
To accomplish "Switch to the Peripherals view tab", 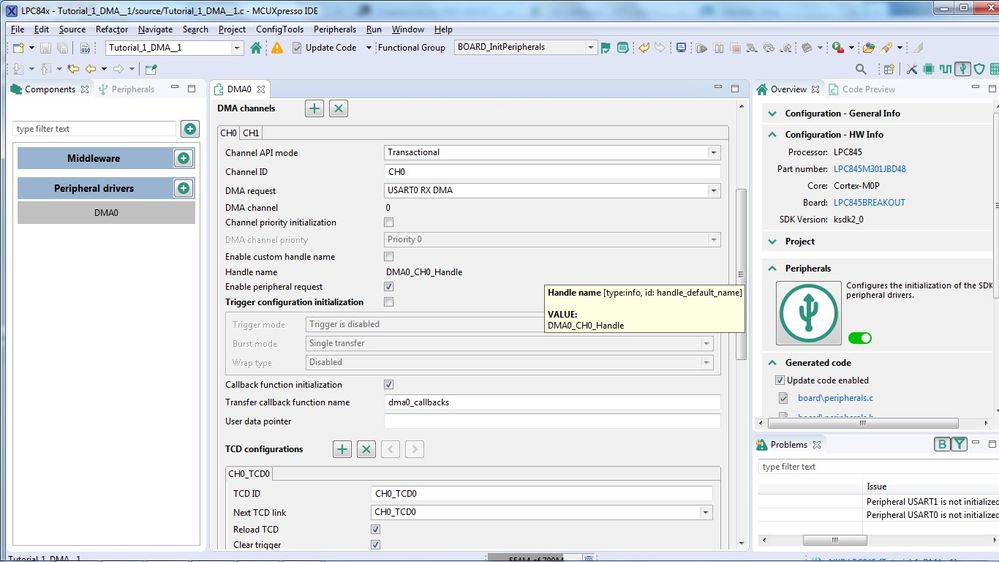I will pos(127,89).
